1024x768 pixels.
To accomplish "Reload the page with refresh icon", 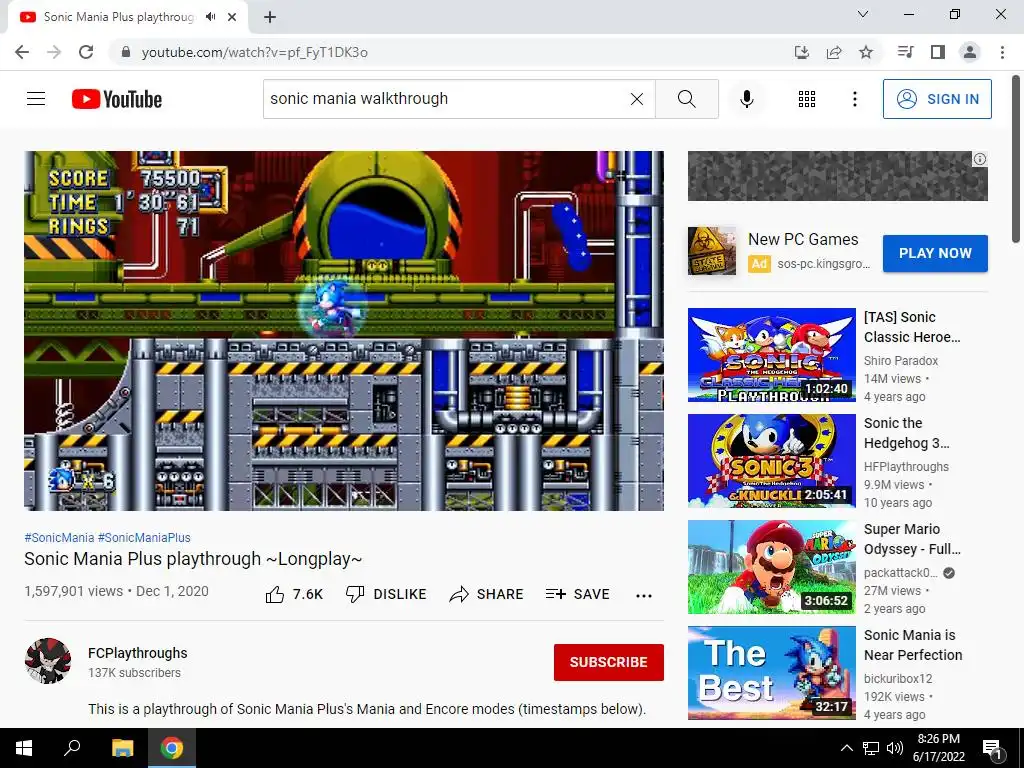I will (86, 52).
